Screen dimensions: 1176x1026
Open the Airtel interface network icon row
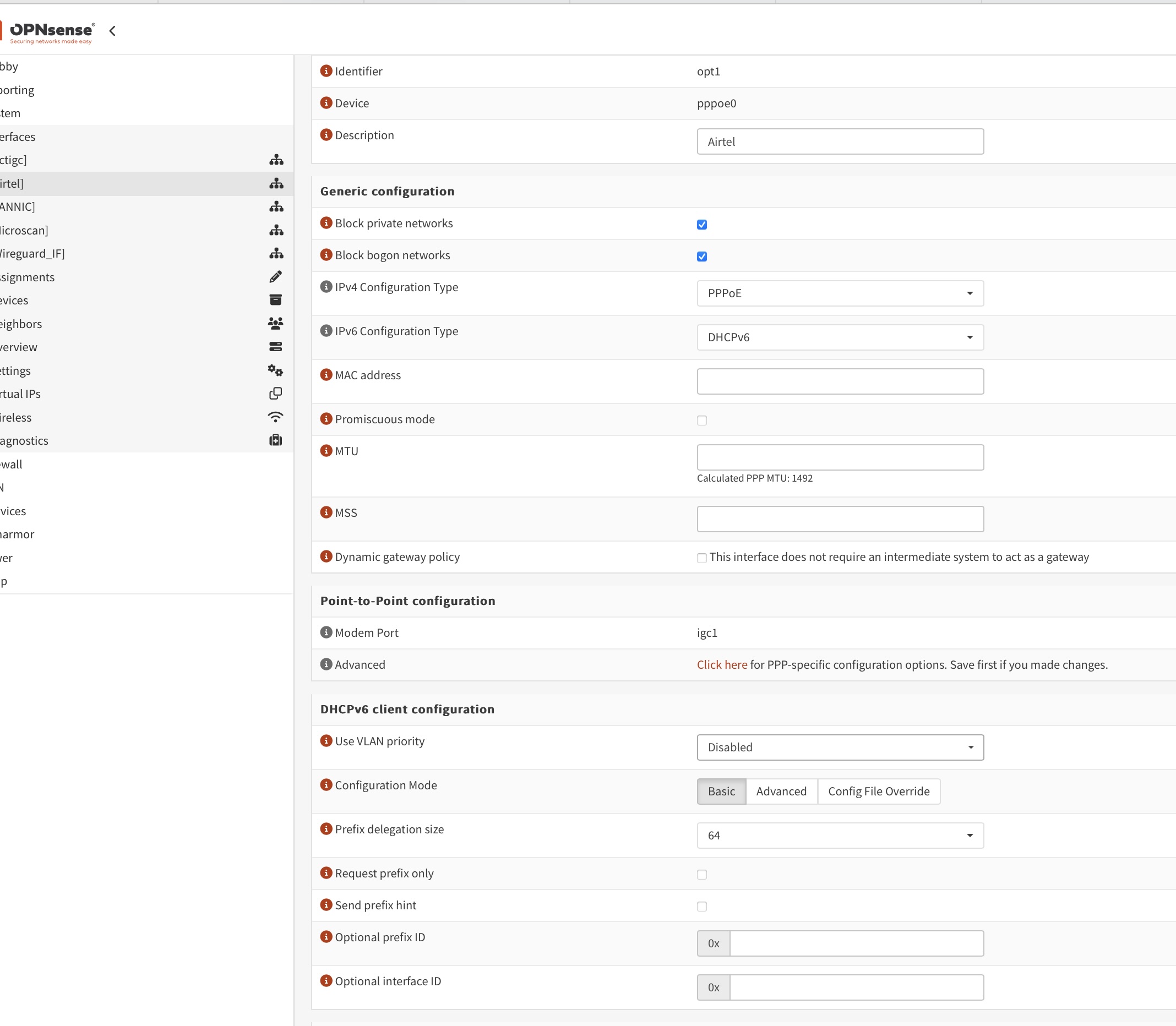pyautogui.click(x=276, y=183)
